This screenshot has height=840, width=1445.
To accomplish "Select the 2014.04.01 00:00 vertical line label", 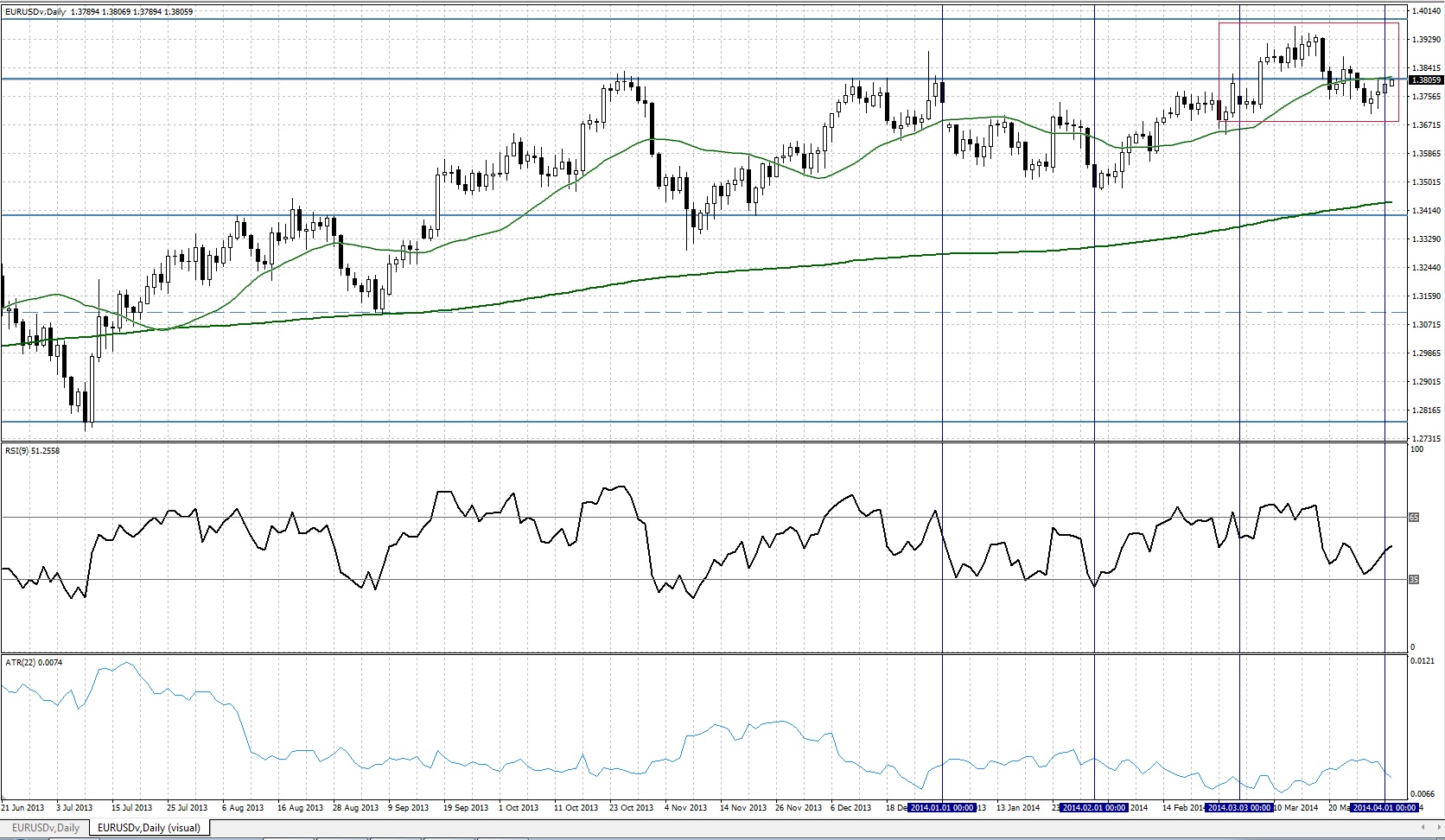I will [x=1385, y=808].
